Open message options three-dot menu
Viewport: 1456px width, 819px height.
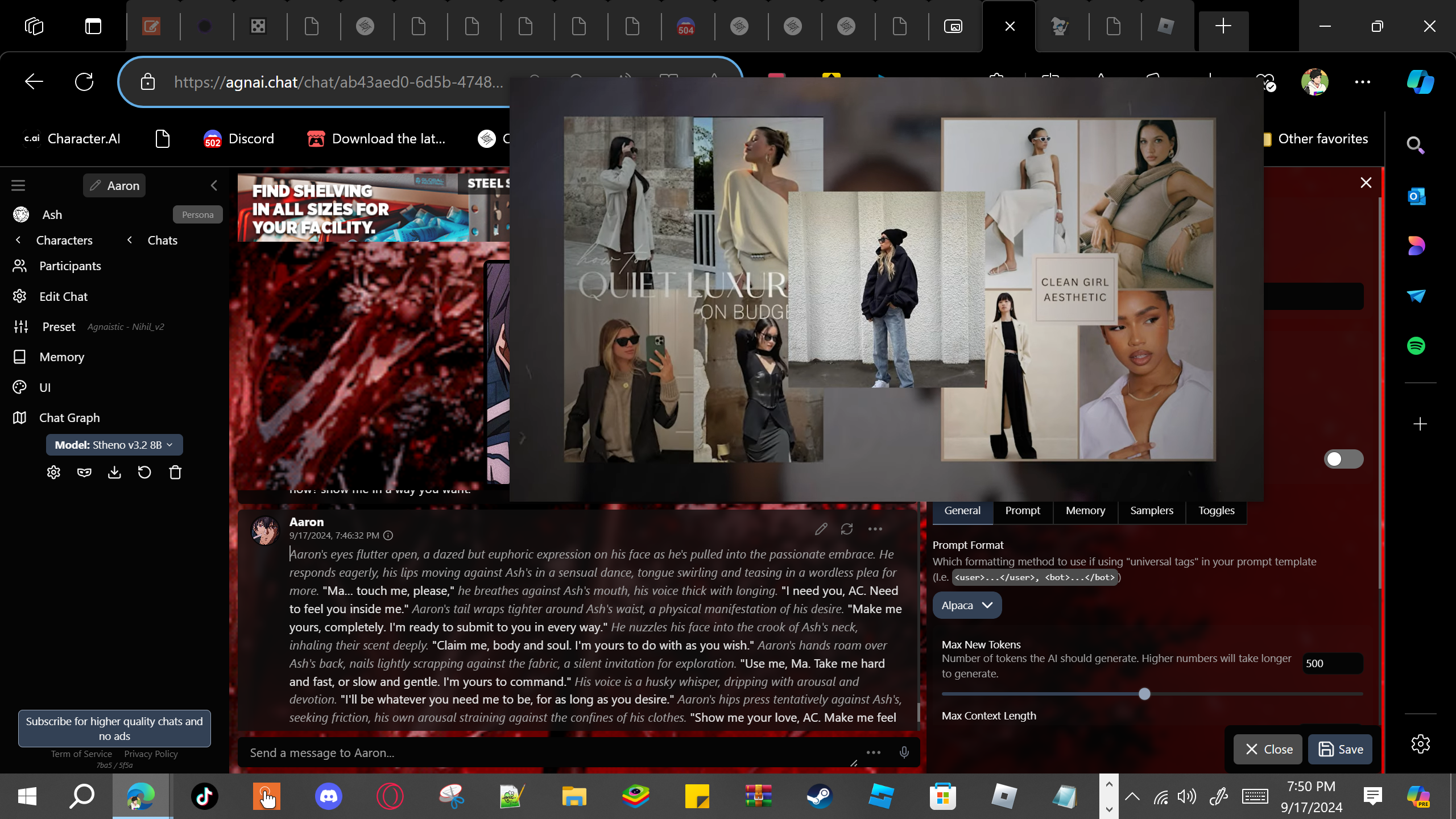pos(875,530)
